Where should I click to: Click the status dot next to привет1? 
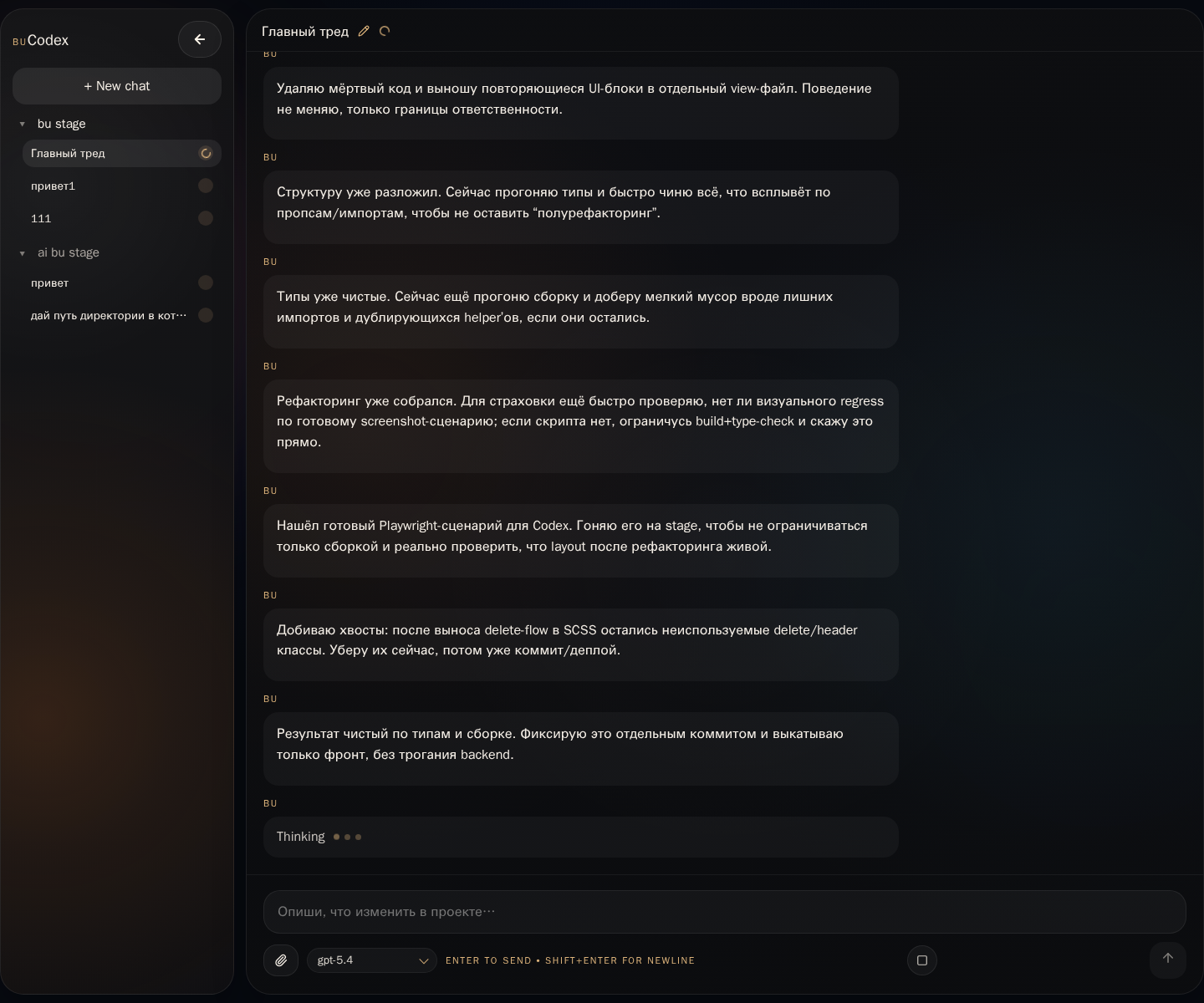tap(206, 186)
